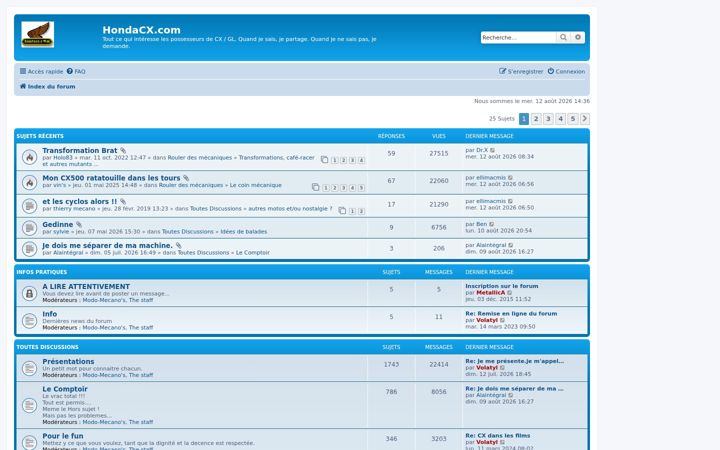Image resolution: width=720 pixels, height=450 pixels.
Task: Open page 5 of Mon CX500 topic
Action: [361, 188]
